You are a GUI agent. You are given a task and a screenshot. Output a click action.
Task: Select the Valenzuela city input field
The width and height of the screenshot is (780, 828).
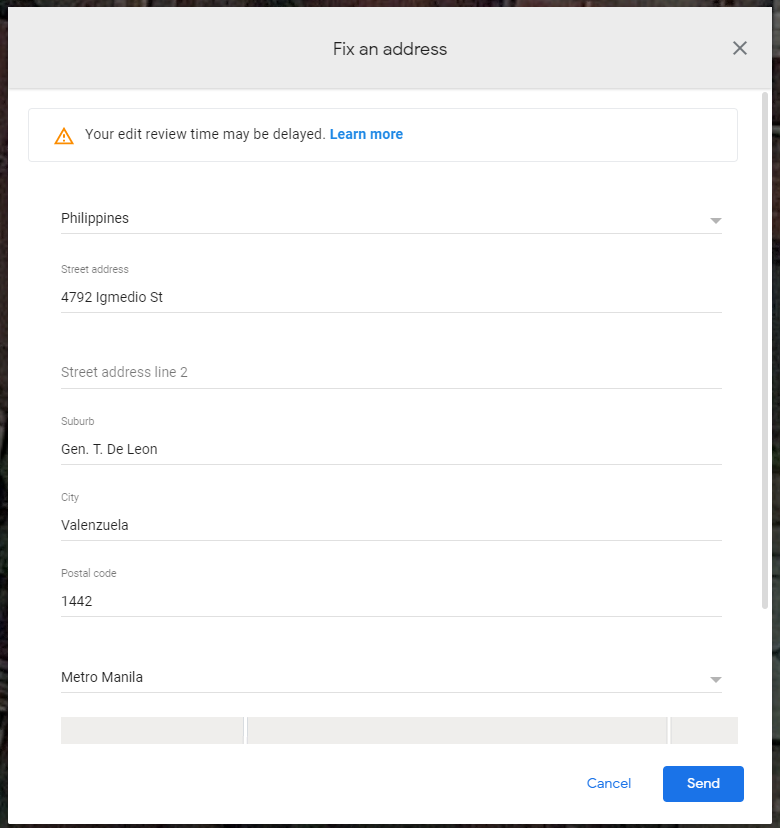click(x=390, y=525)
